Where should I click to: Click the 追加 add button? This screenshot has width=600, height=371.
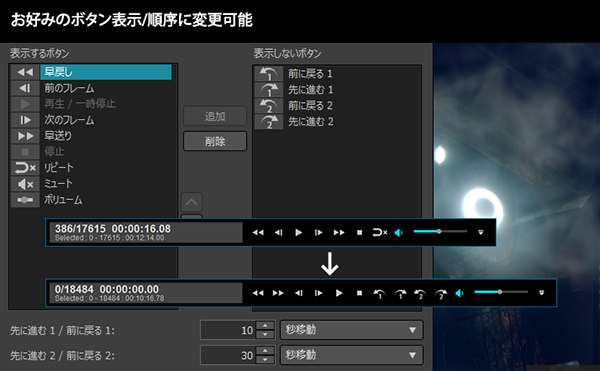(x=215, y=116)
